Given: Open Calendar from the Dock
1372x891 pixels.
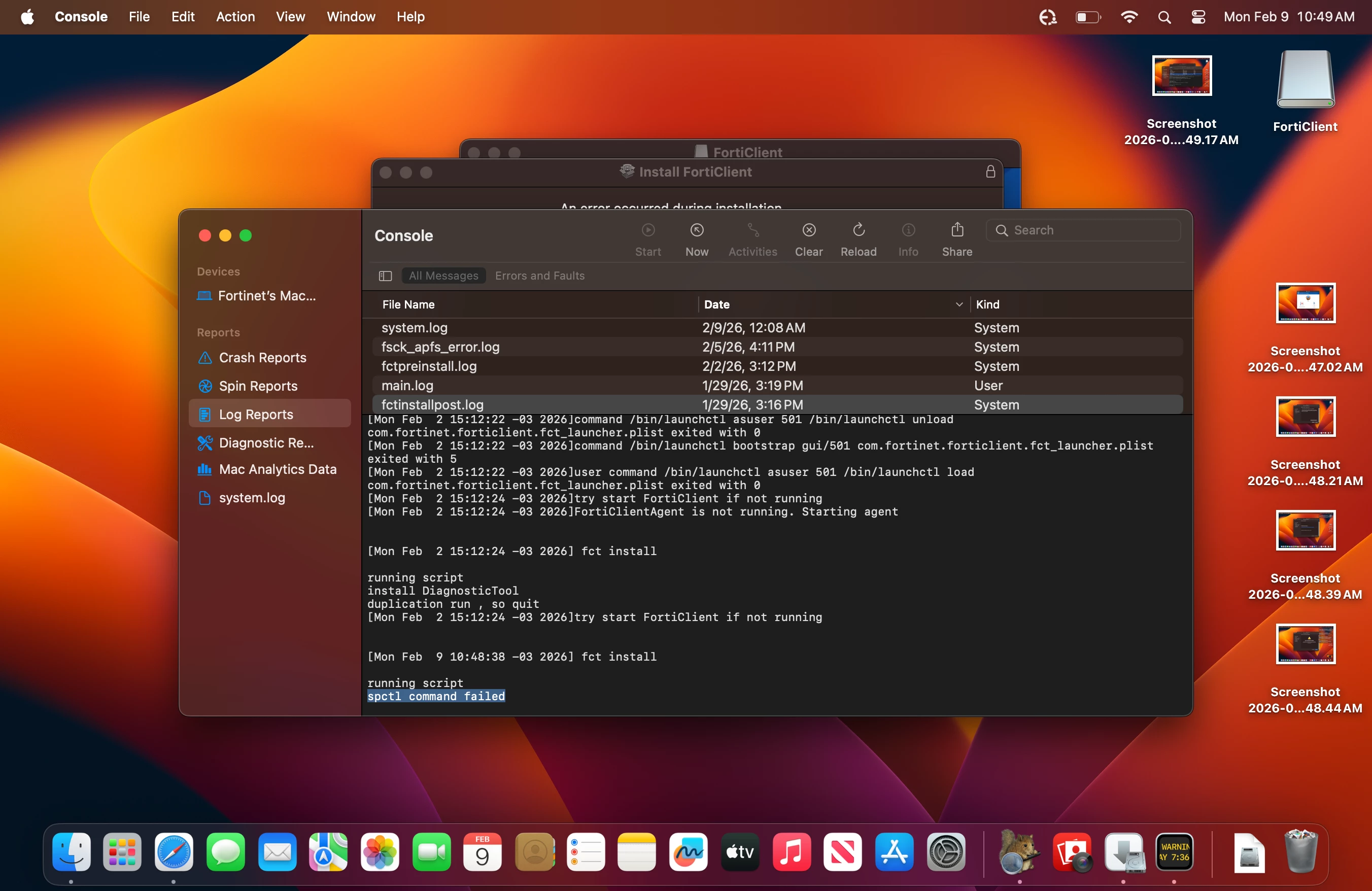Looking at the screenshot, I should [483, 852].
